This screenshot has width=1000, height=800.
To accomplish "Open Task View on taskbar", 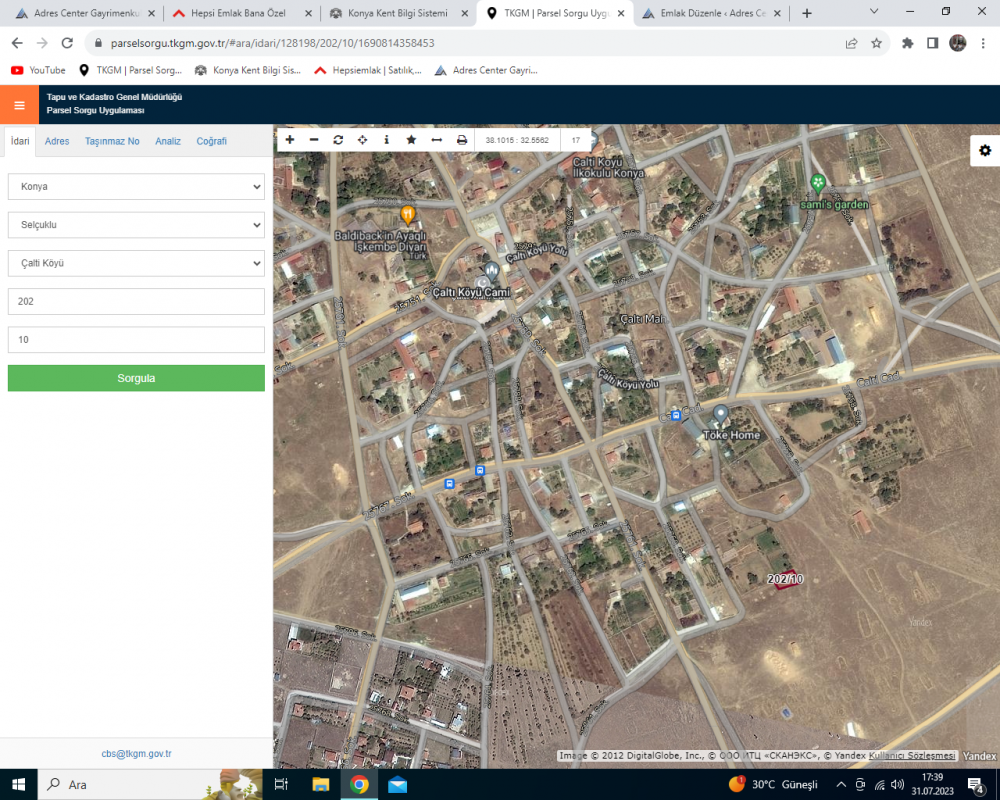I will tap(281, 784).
